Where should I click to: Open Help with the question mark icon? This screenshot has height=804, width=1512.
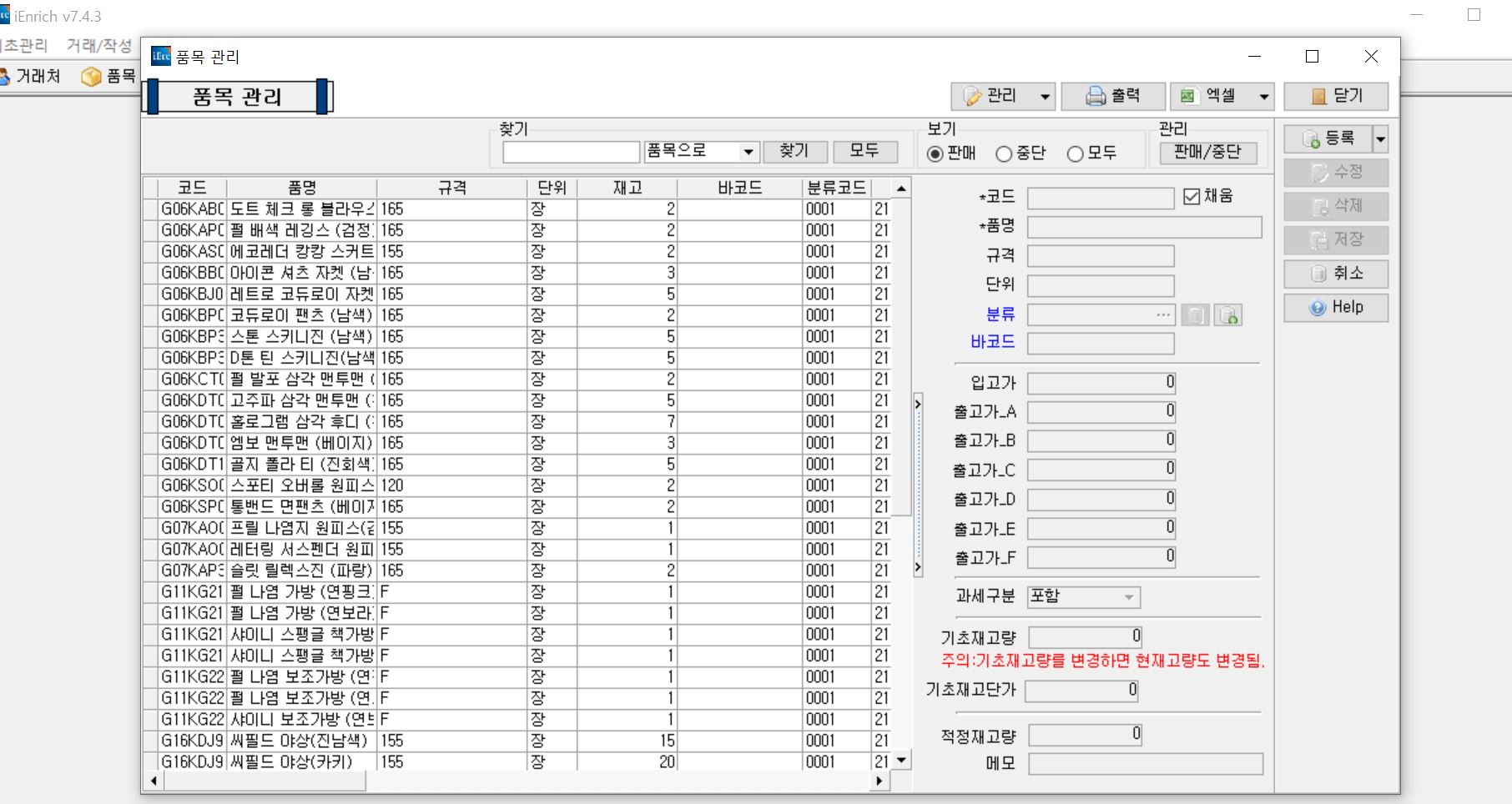1335,308
